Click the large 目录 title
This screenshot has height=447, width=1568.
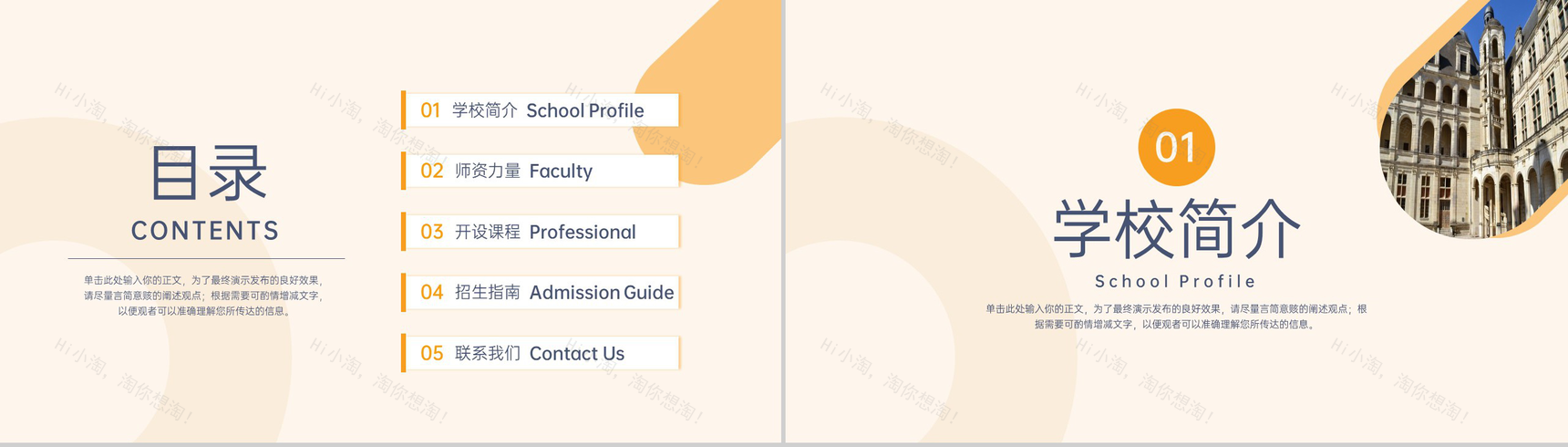208,173
